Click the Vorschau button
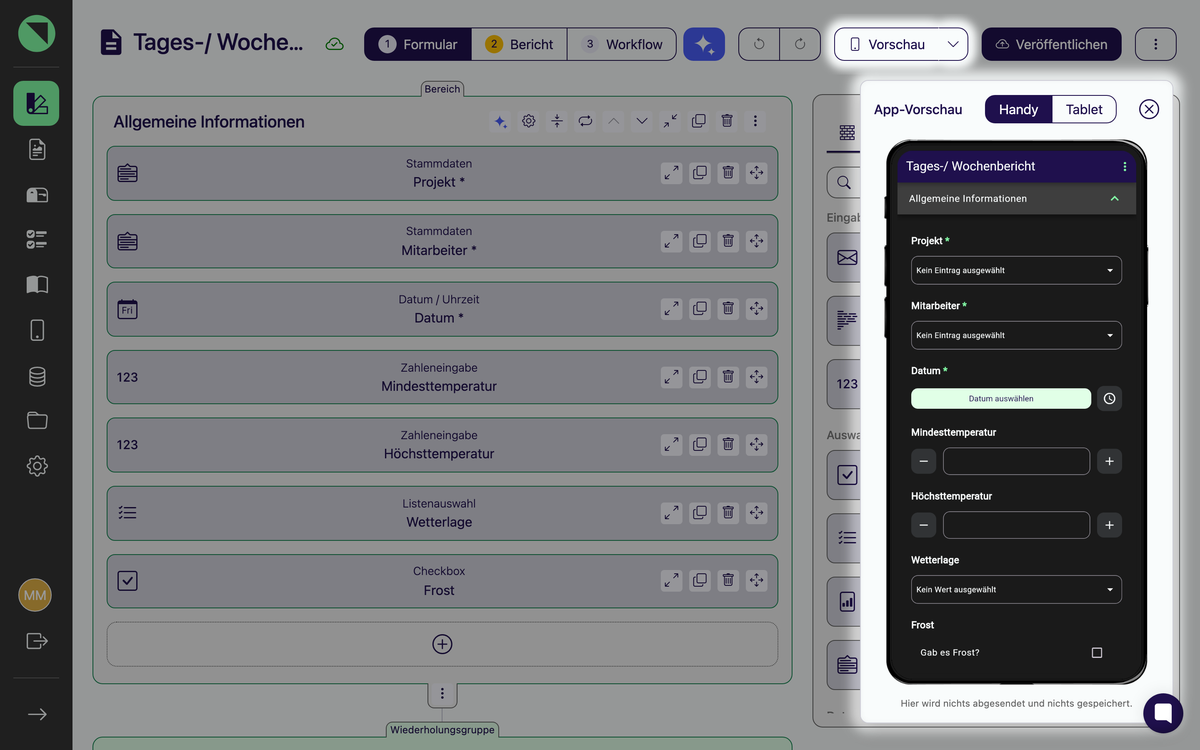Screen dimensions: 1200x750 click(x=886, y=44)
